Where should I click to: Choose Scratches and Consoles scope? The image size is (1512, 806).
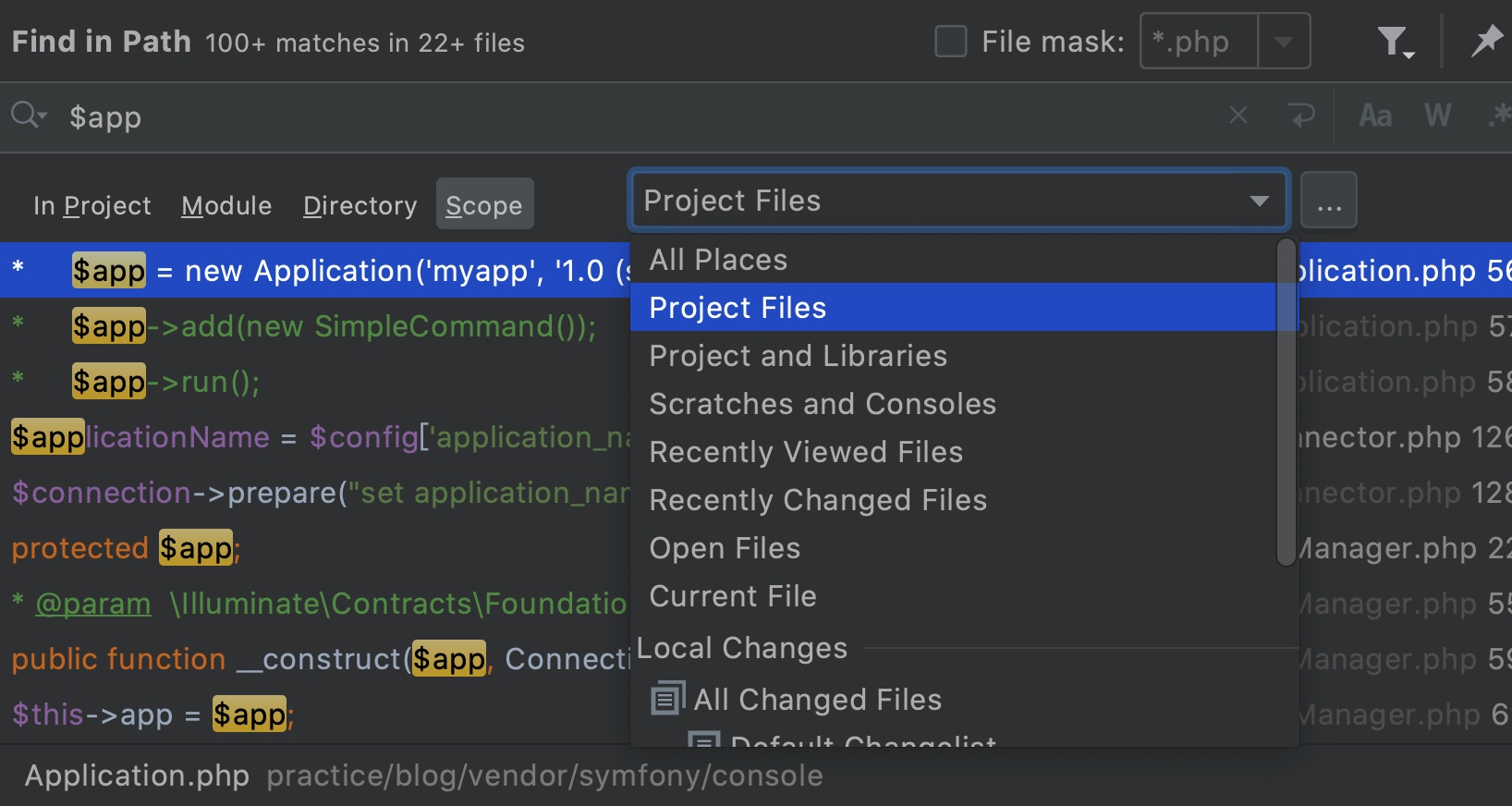pyautogui.click(x=954, y=404)
